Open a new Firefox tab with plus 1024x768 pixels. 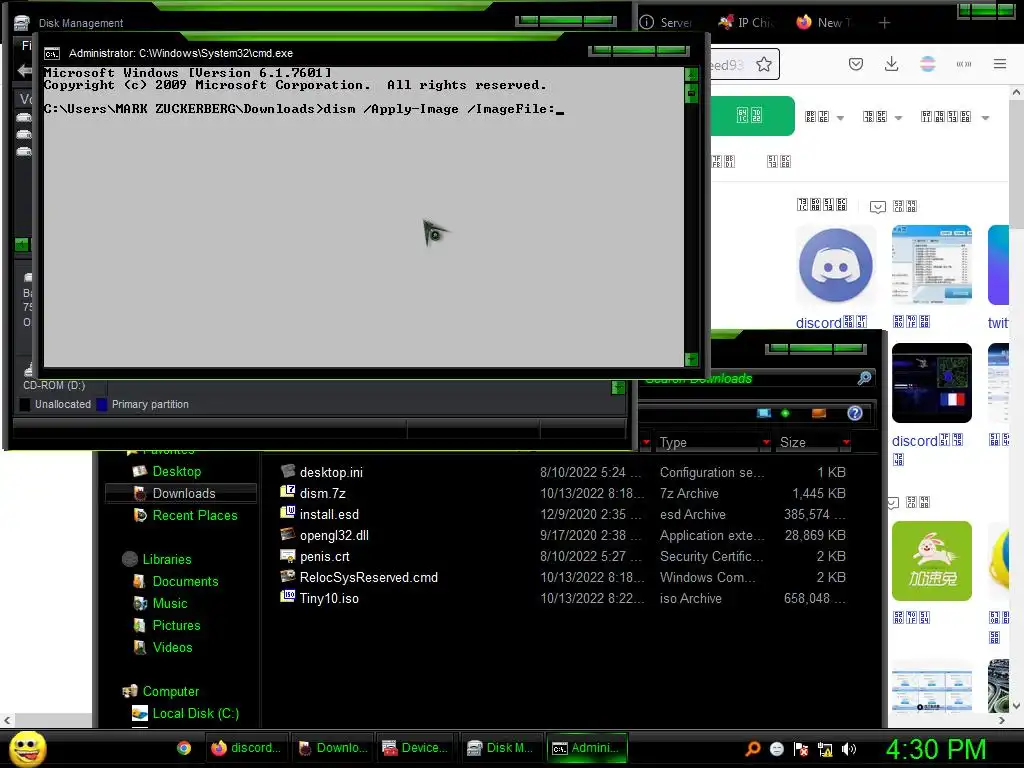click(884, 23)
